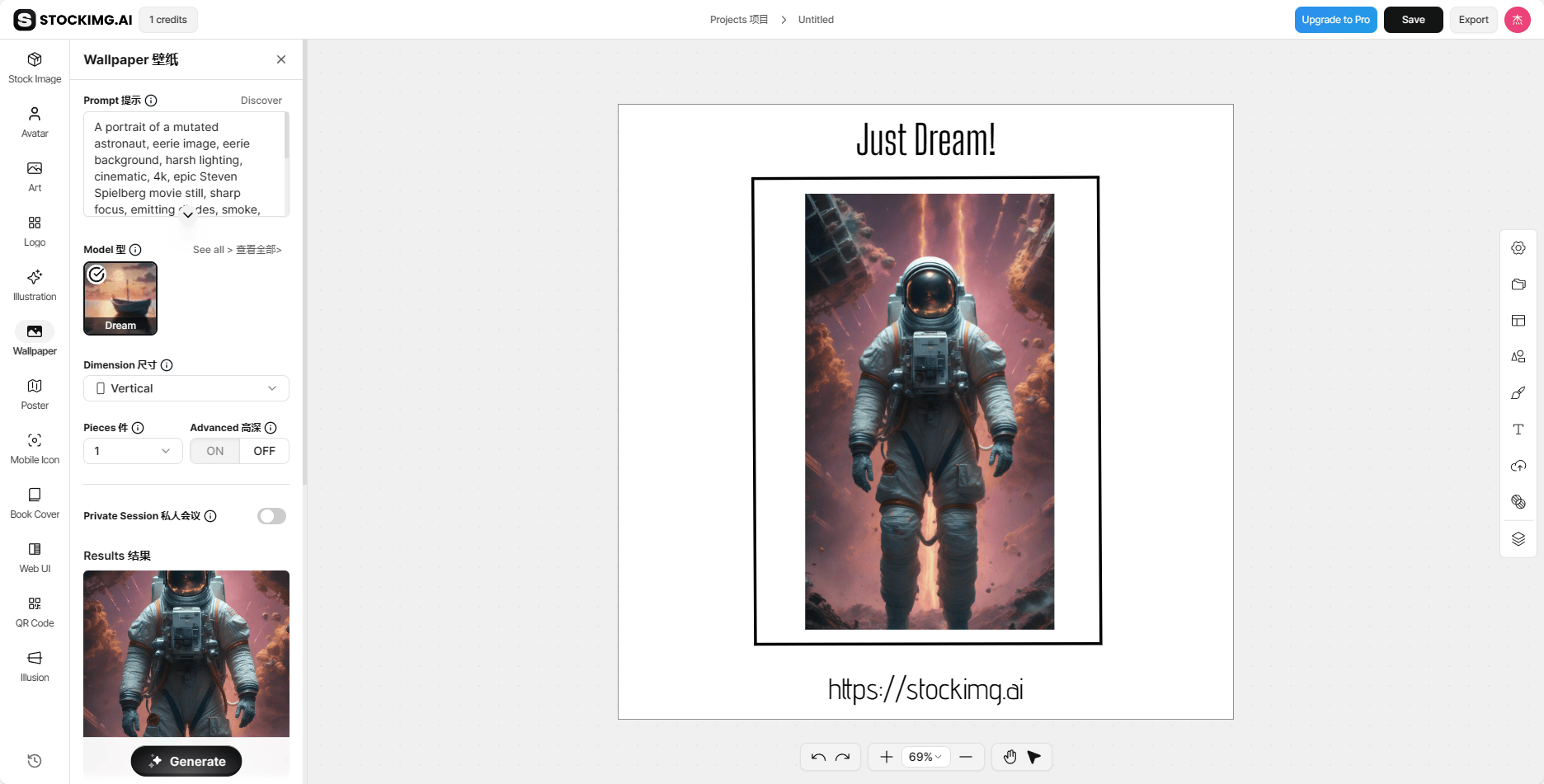Open the Dimension dropdown showing Vertical
Screen dimensions: 1544x784
186,387
